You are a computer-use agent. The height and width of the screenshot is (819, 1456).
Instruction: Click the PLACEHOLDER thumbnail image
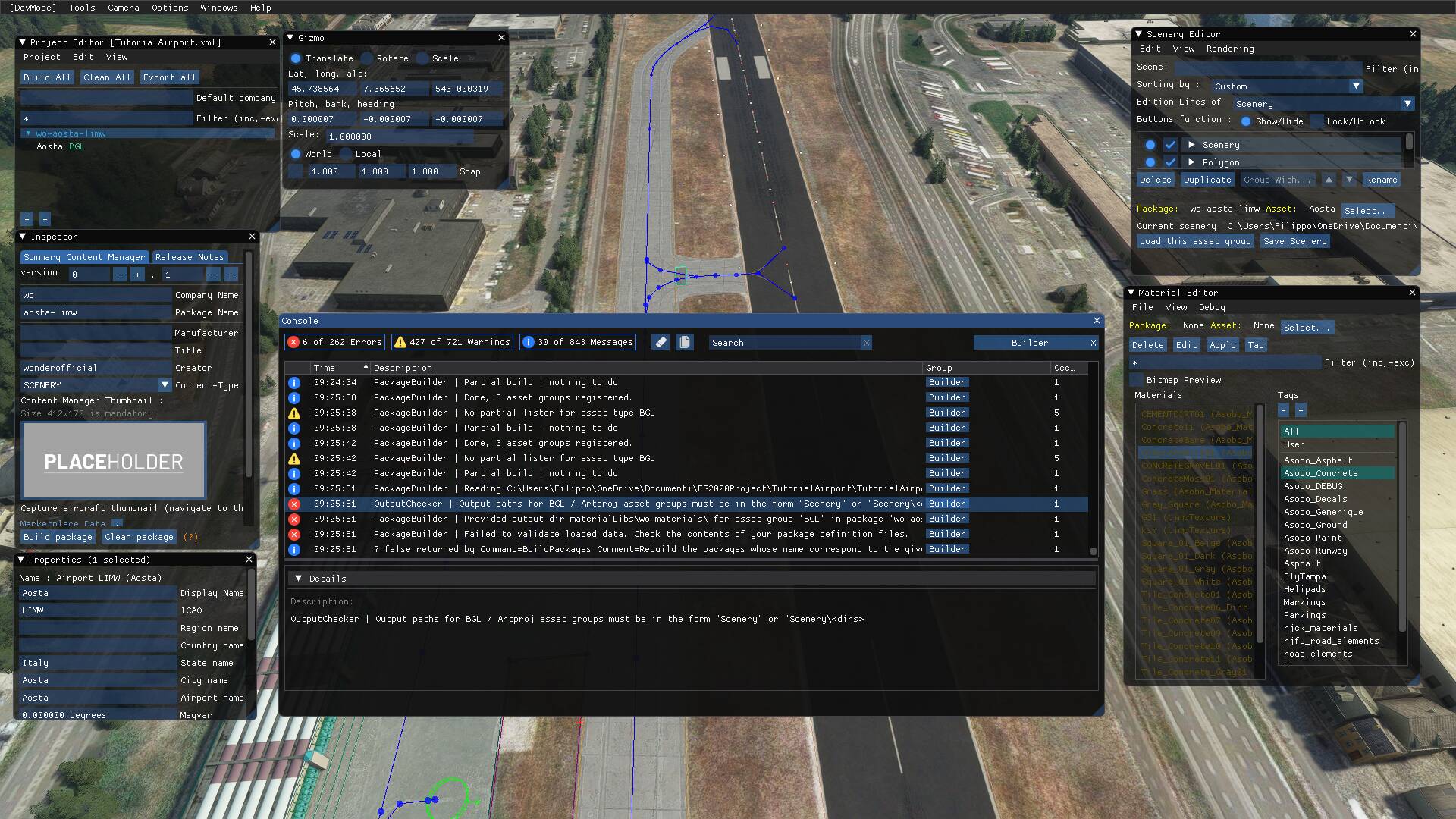pos(114,460)
